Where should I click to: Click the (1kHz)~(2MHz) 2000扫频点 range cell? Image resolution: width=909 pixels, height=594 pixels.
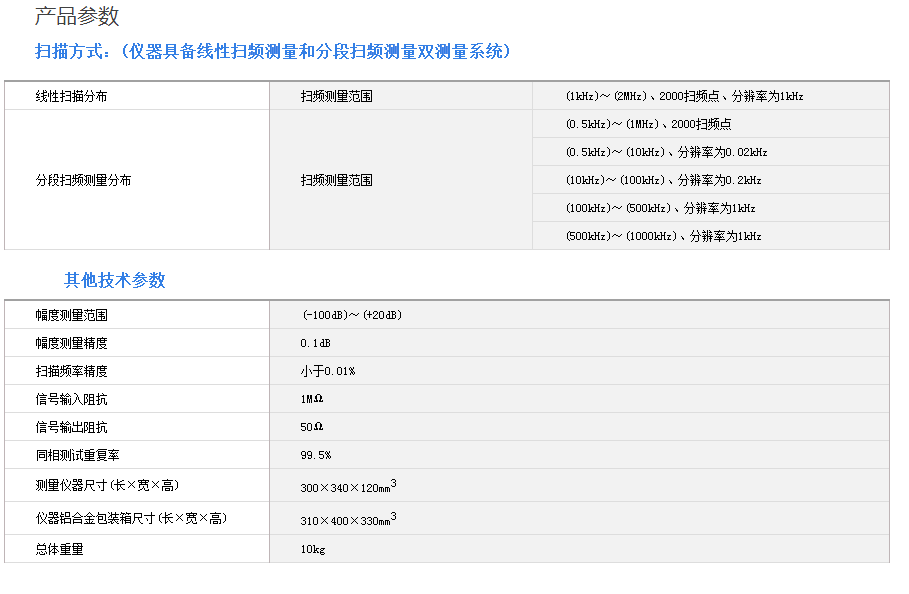(x=684, y=96)
